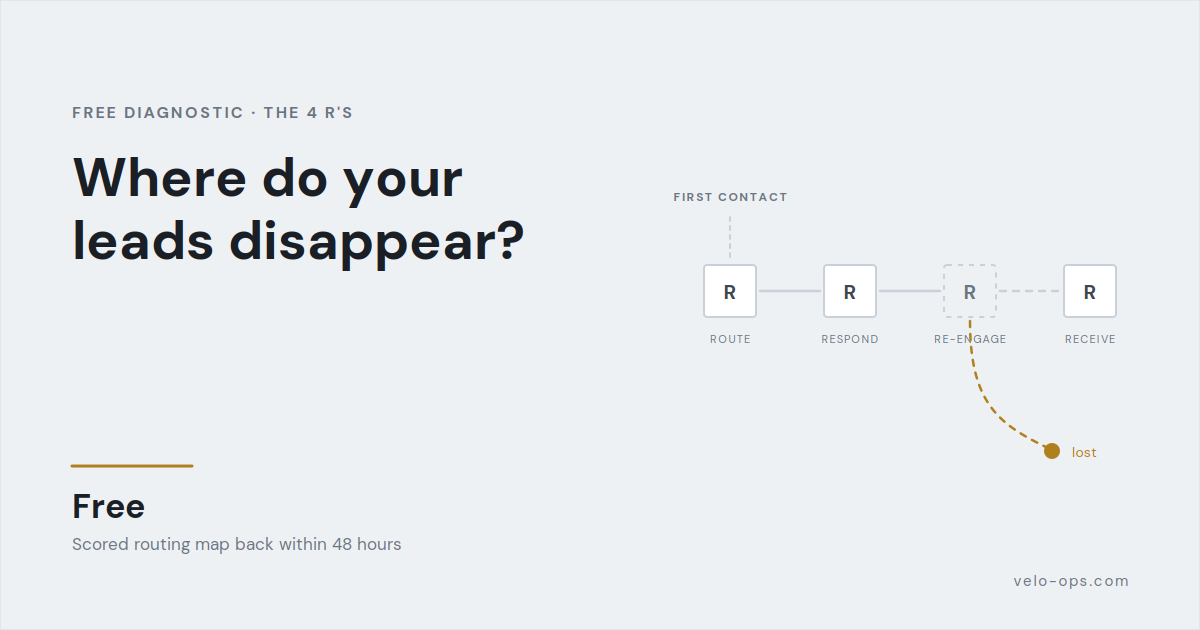1200x630 pixels.
Task: Click 'Scored routing map back within 48 hours'
Action: [236, 545]
